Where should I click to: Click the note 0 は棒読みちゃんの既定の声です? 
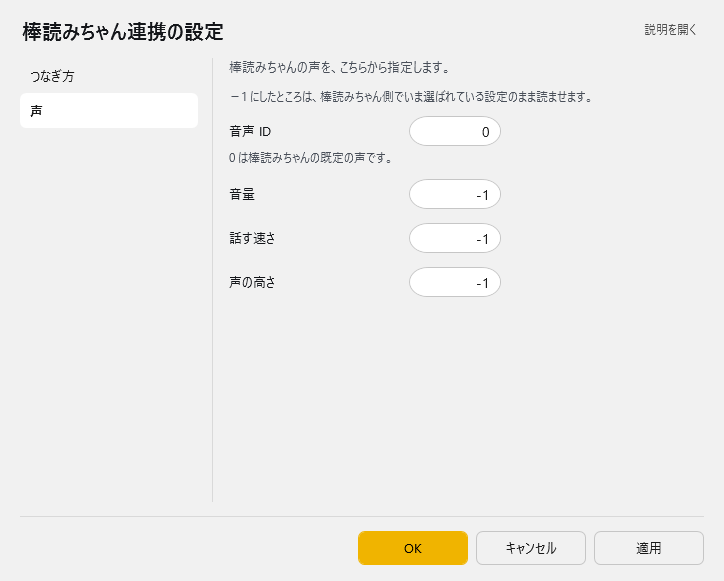coord(311,158)
